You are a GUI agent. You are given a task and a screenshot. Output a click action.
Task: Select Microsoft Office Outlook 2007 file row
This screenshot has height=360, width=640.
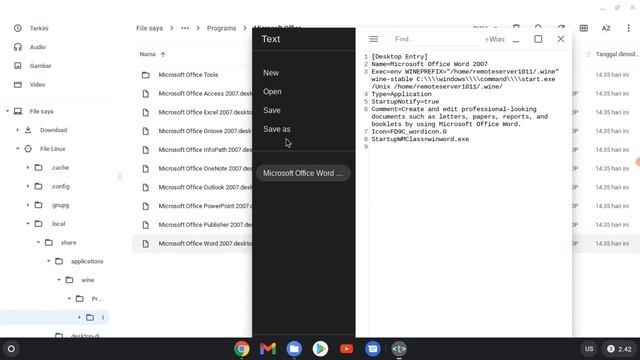click(193, 187)
